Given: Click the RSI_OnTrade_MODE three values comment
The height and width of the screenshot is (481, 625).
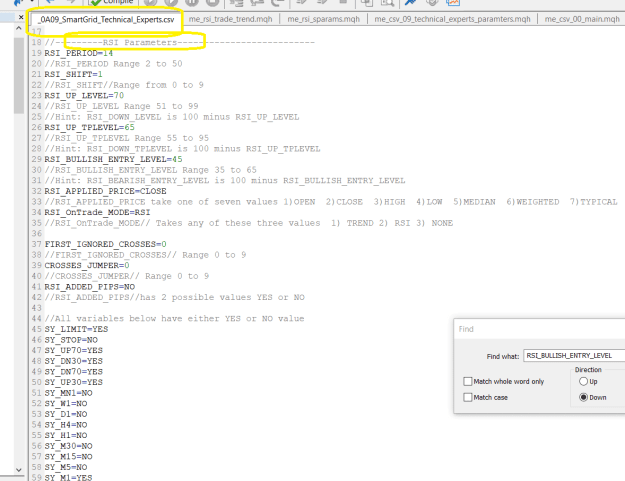Looking at the screenshot, I should coord(249,223).
